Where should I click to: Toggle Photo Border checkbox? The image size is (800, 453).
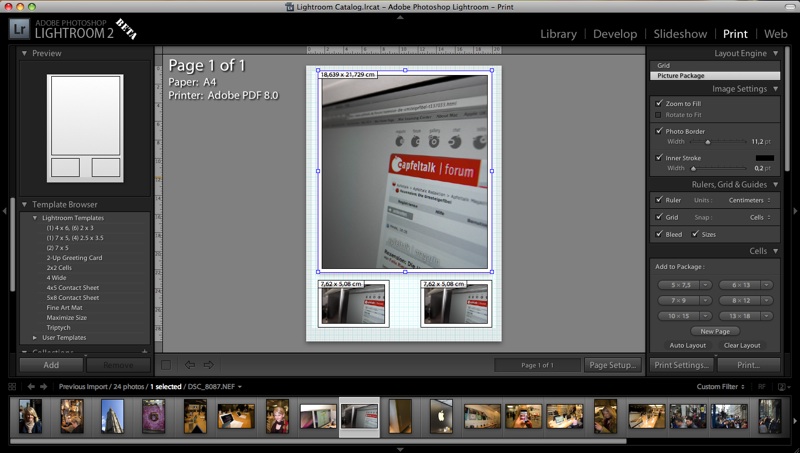[x=659, y=131]
